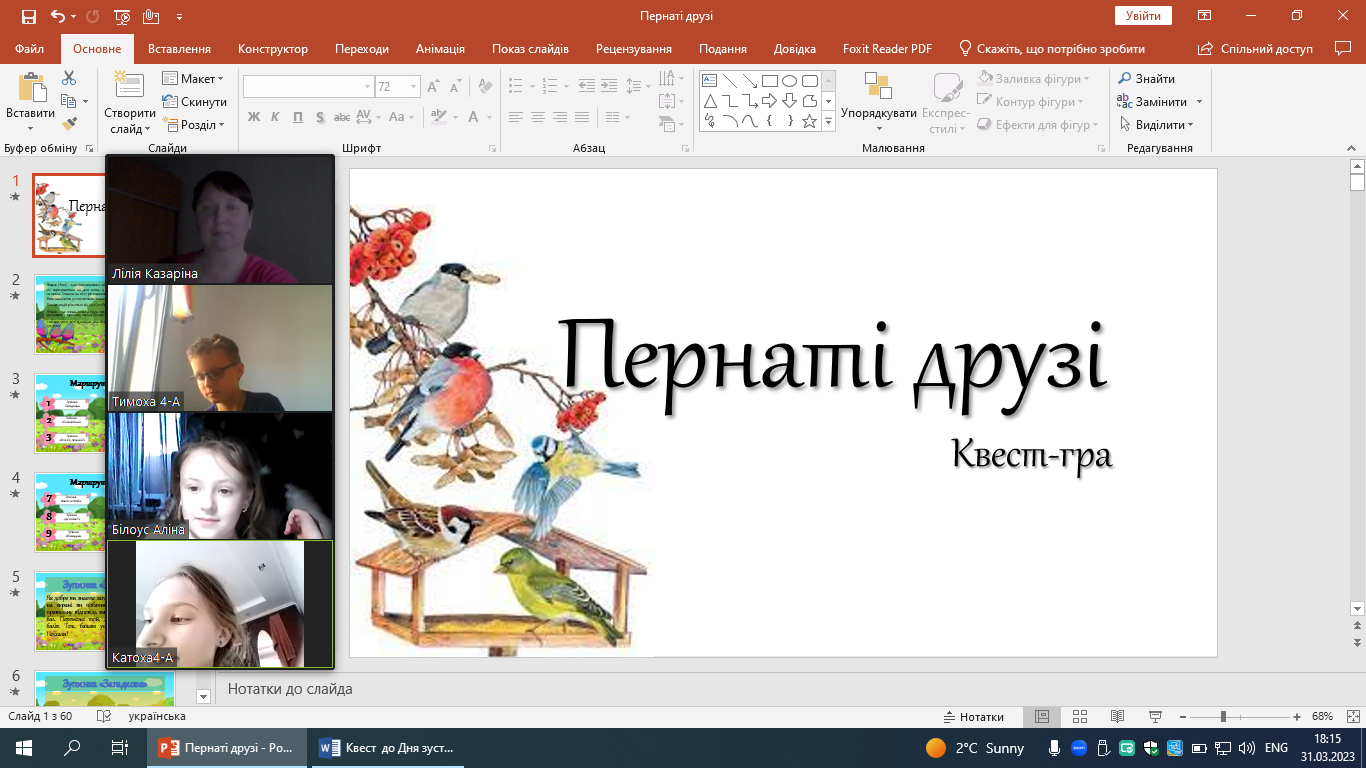The image size is (1366, 768).
Task: Toggle Bold (Ж) formatting
Action: [253, 117]
